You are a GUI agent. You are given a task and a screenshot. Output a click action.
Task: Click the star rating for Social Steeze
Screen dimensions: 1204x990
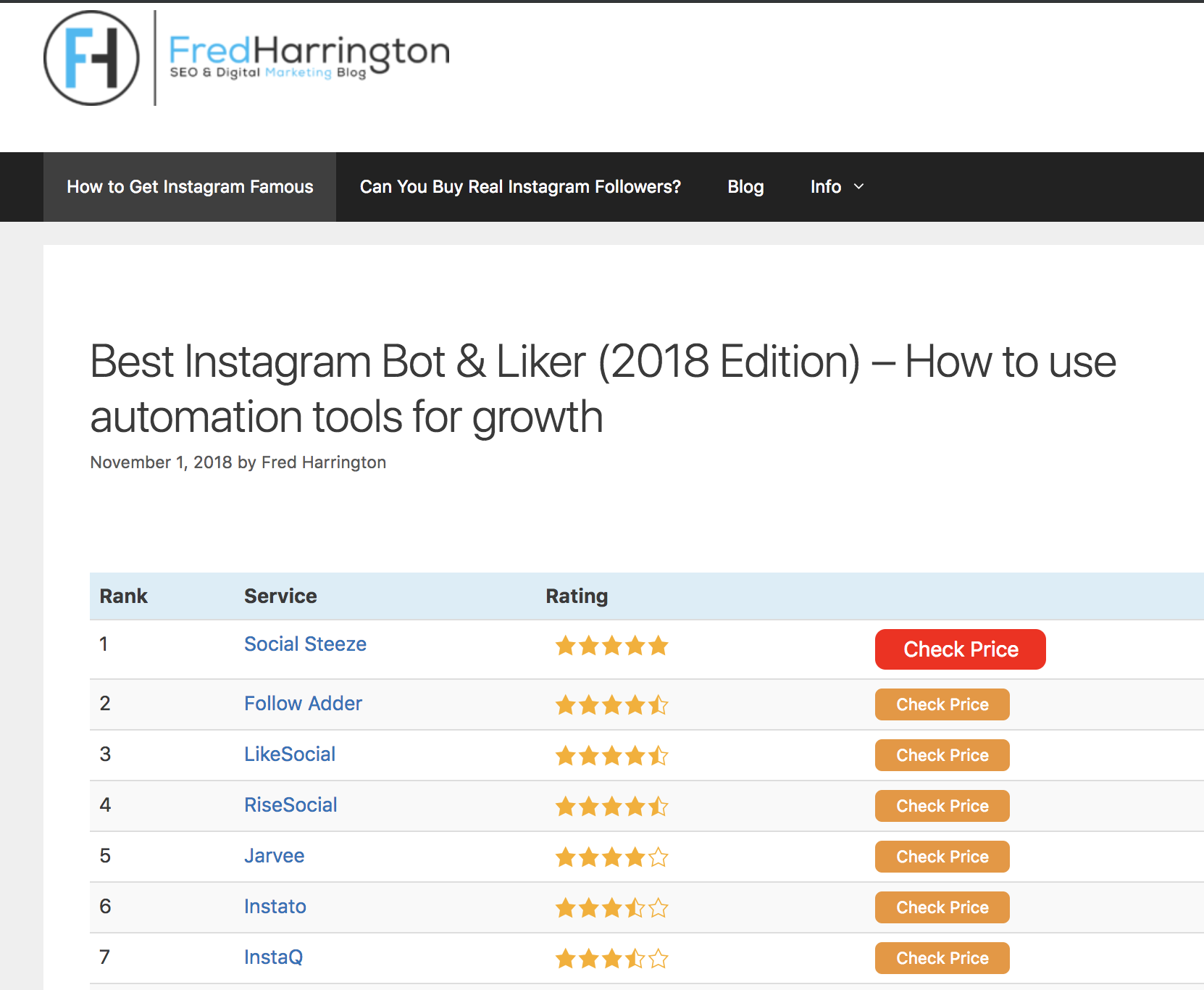point(612,645)
